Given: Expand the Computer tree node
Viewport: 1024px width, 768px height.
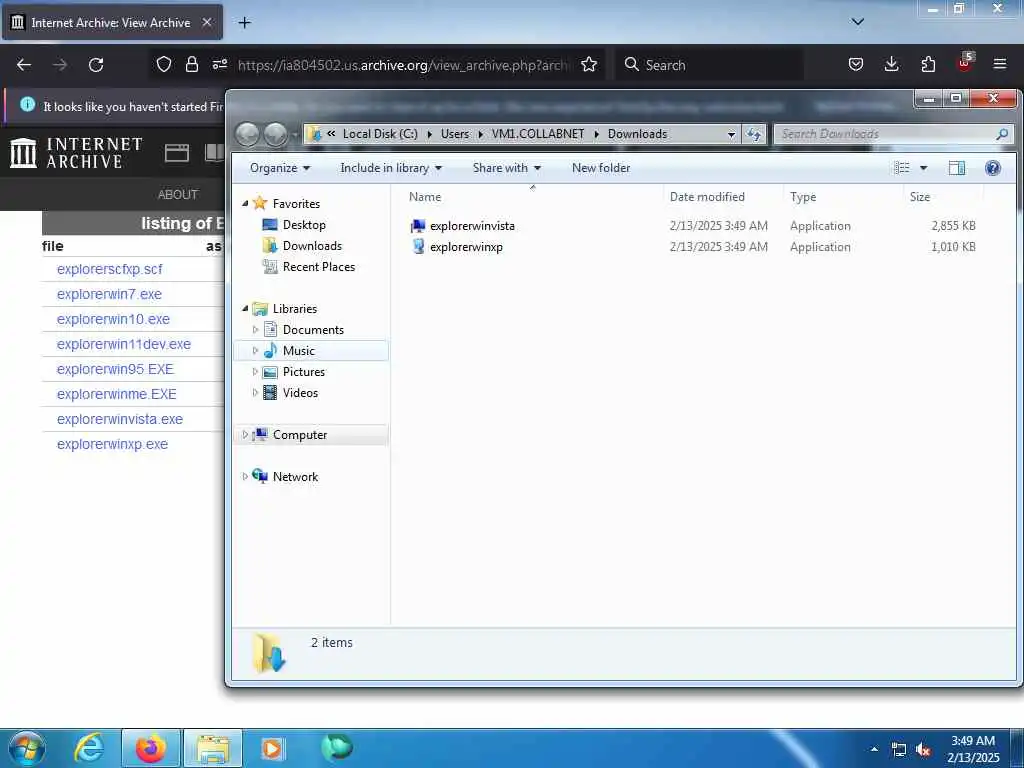Looking at the screenshot, I should tap(245, 434).
